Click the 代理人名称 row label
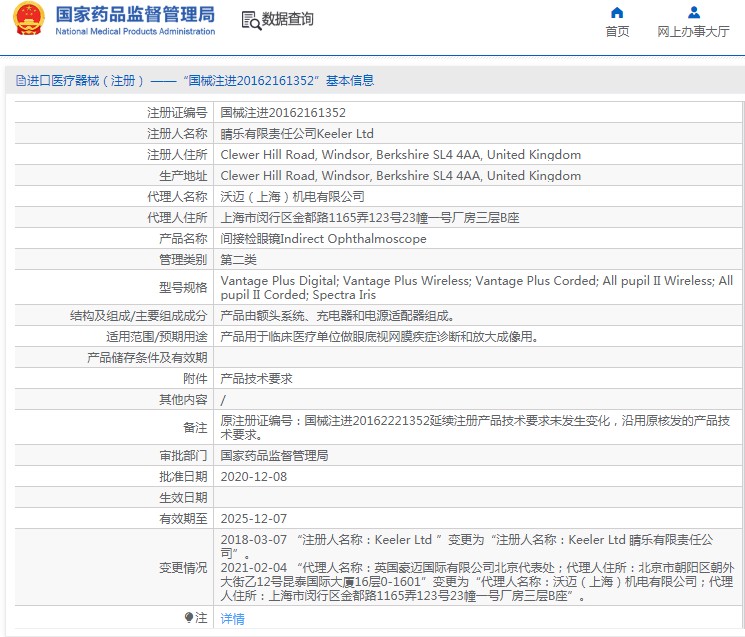The width and height of the screenshot is (745, 637). click(177, 197)
